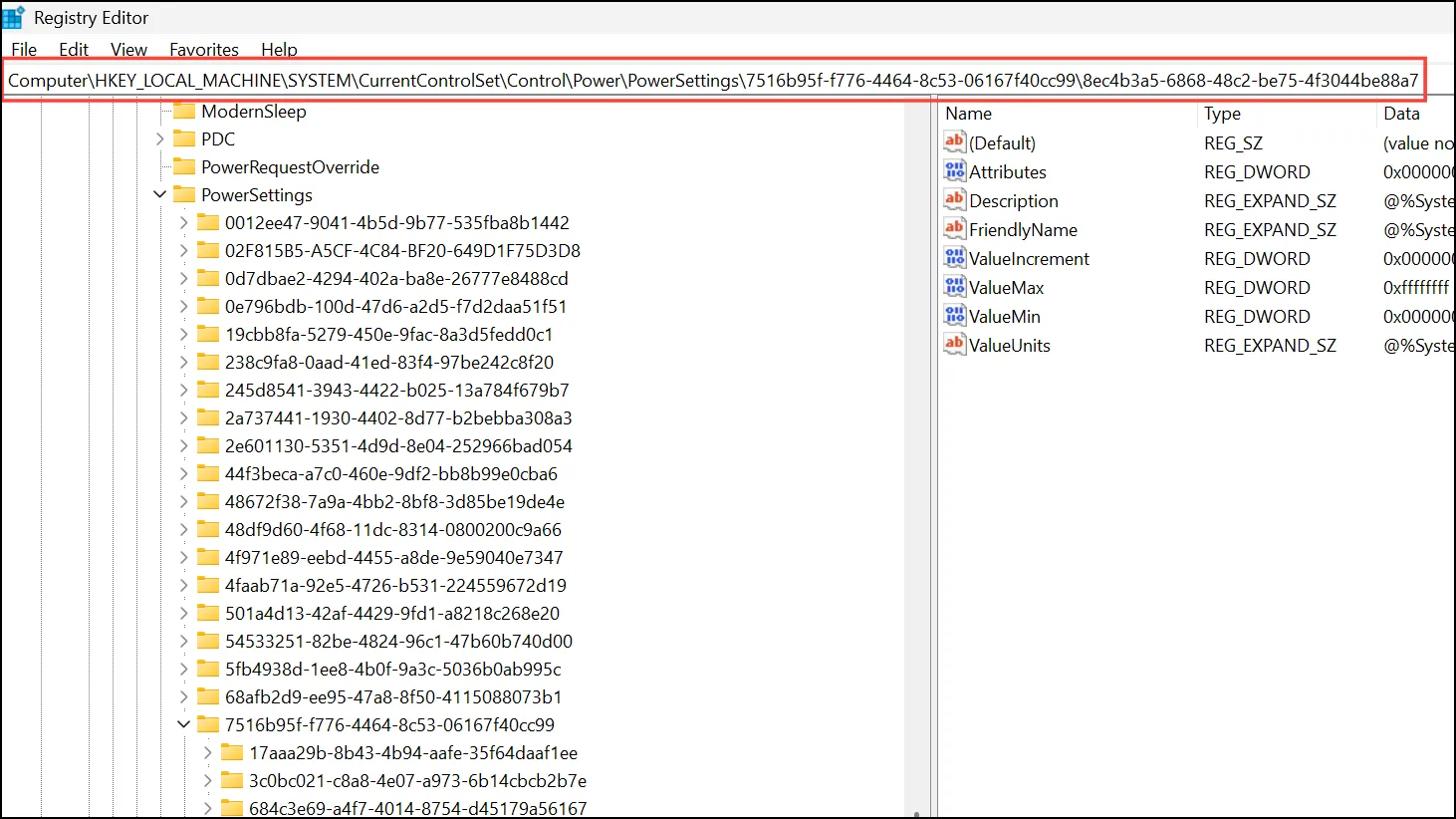Select the FriendlyName value name
The height and width of the screenshot is (819, 1456).
coord(1024,229)
